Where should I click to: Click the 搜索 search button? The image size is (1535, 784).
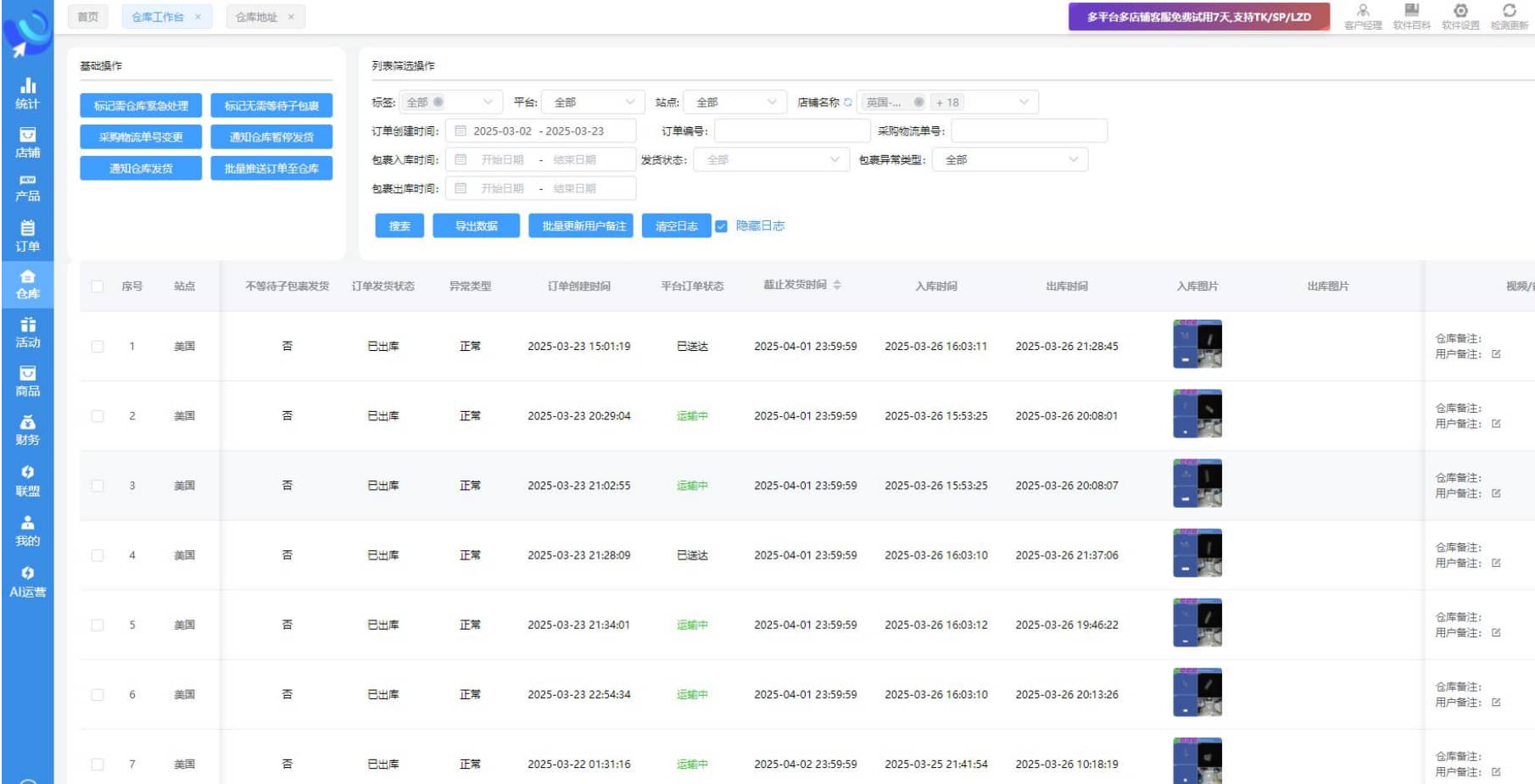[399, 226]
